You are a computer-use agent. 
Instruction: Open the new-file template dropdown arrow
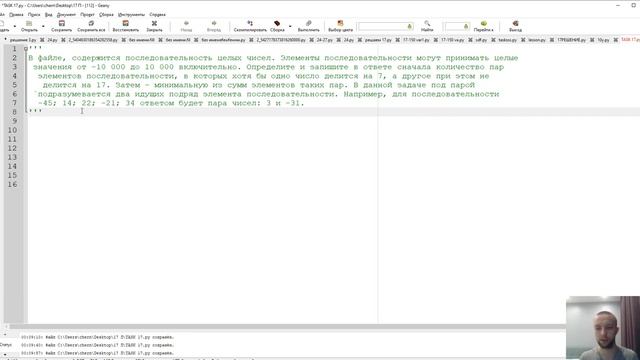point(15,27)
